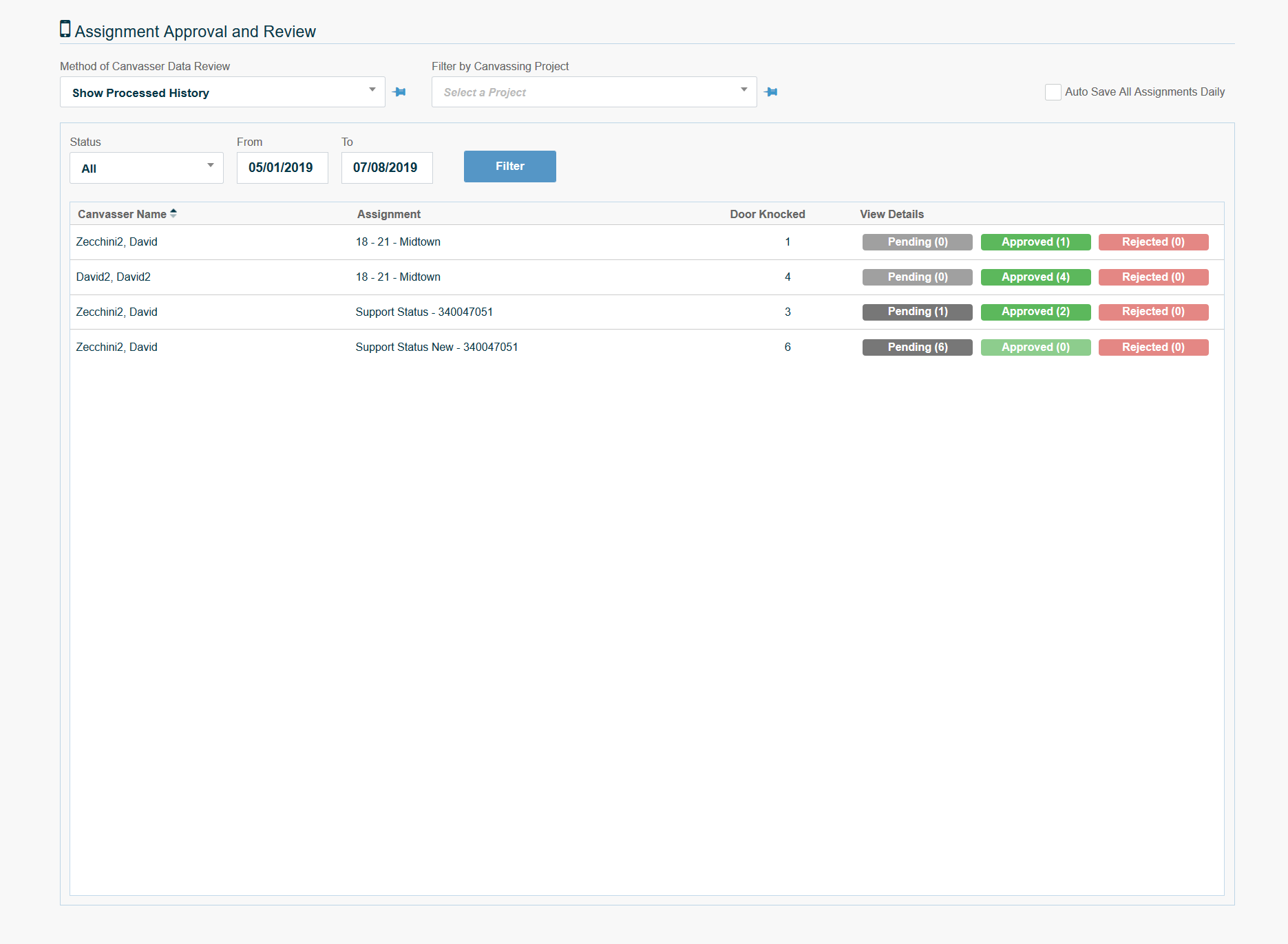Screen dimensions: 1288x944
Task: Select David2, David canvasser name
Action: click(114, 277)
